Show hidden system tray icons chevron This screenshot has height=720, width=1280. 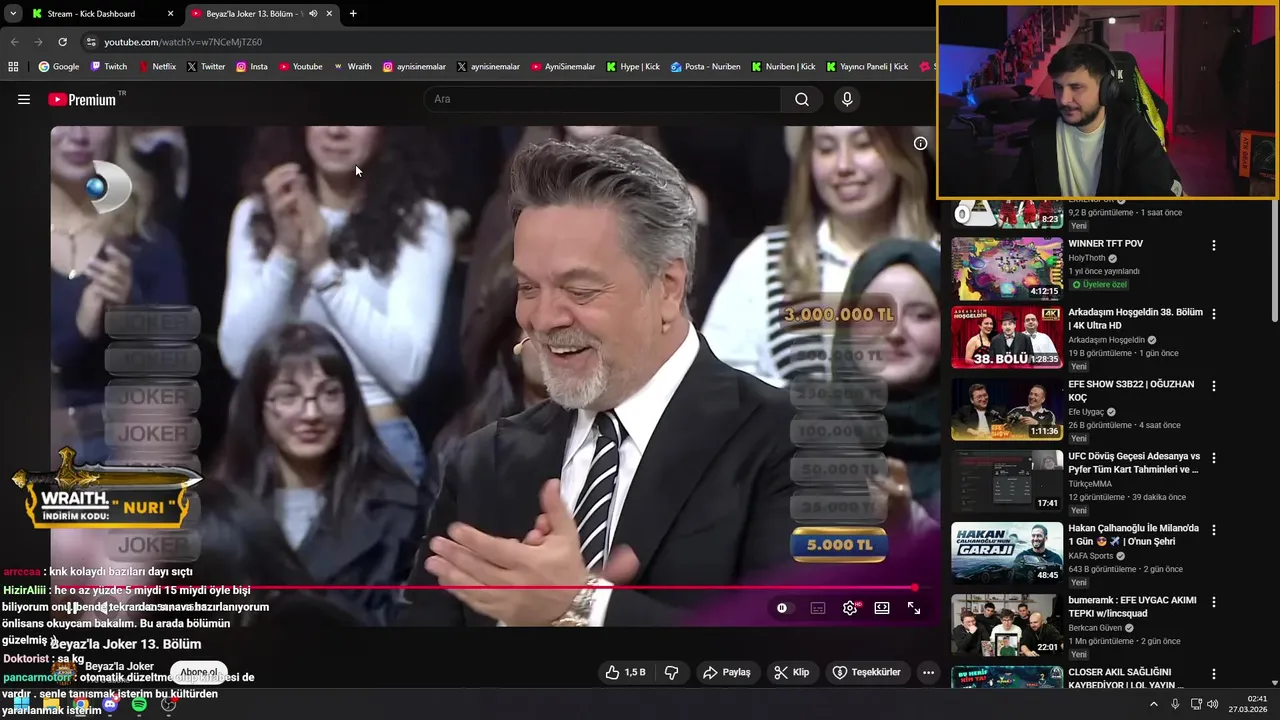1153,705
